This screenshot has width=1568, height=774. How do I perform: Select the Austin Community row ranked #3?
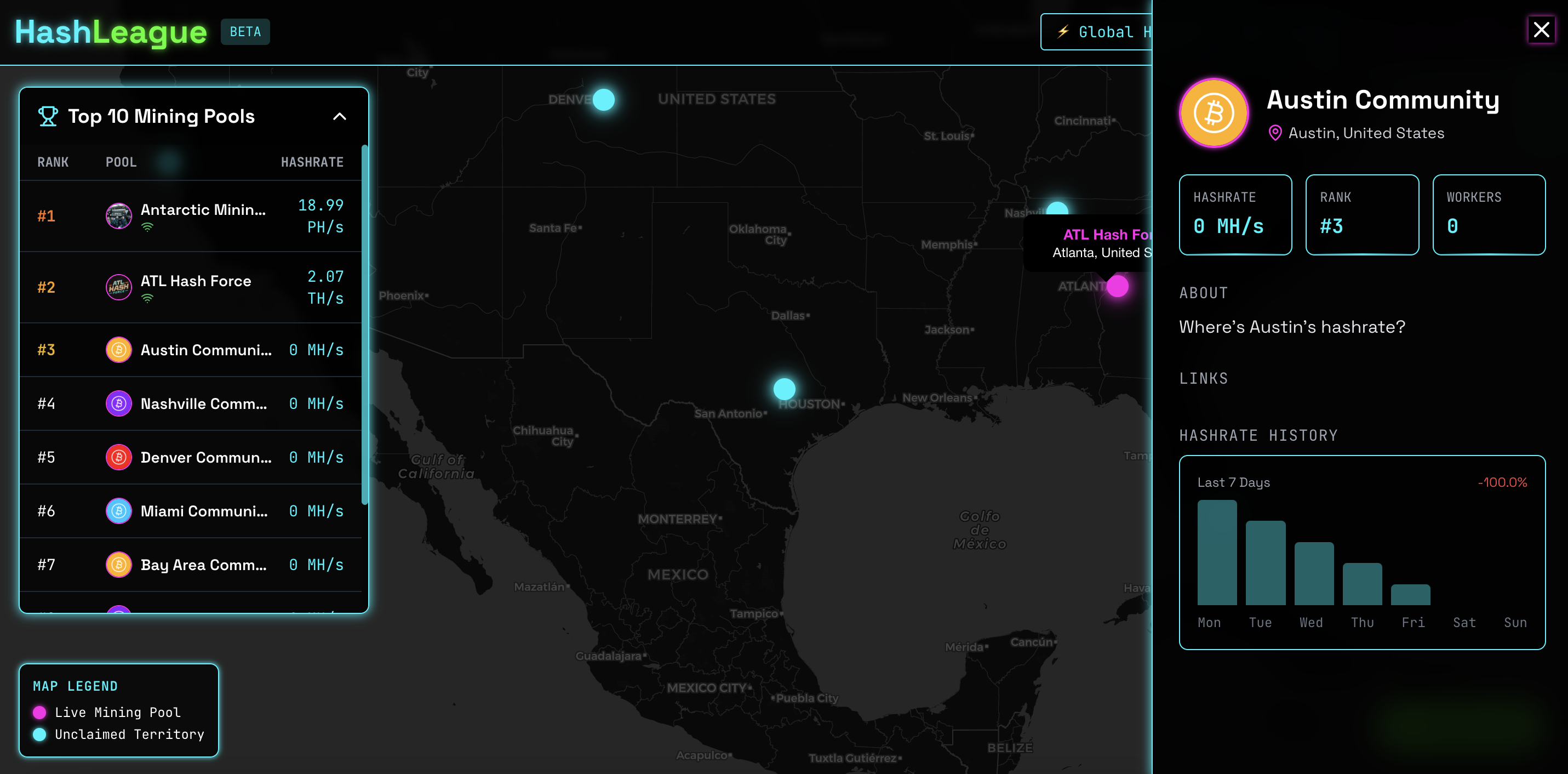click(x=191, y=350)
